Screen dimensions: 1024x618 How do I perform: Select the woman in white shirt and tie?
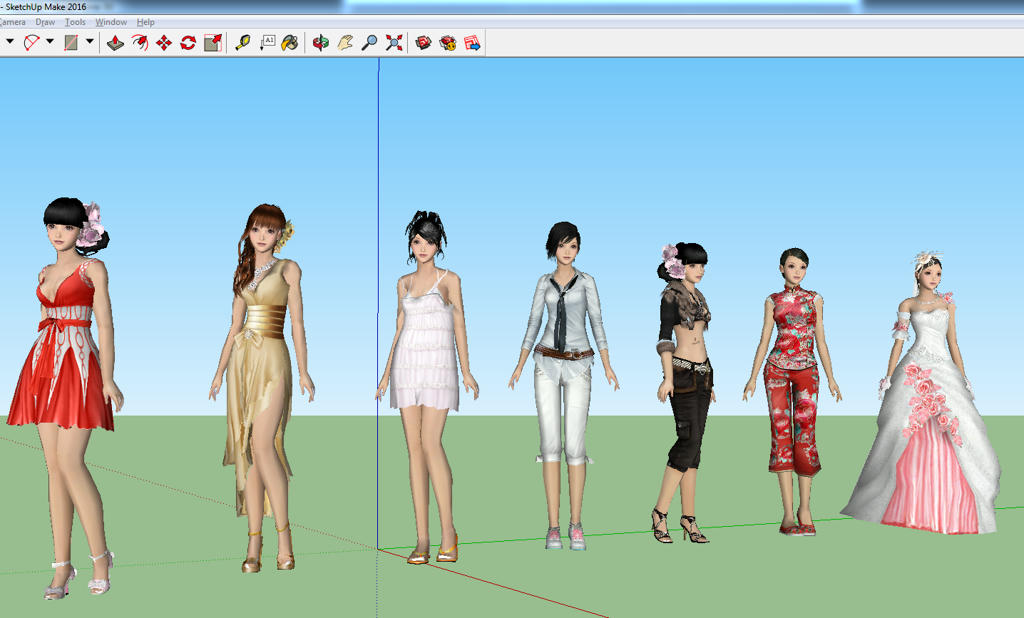[564, 385]
